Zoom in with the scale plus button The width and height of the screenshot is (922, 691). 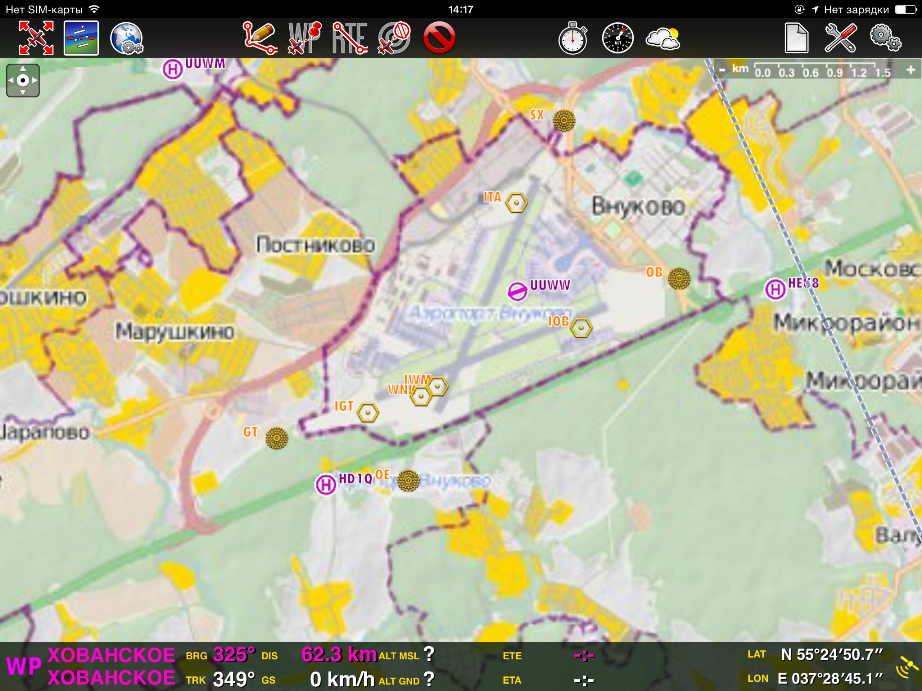tap(909, 69)
